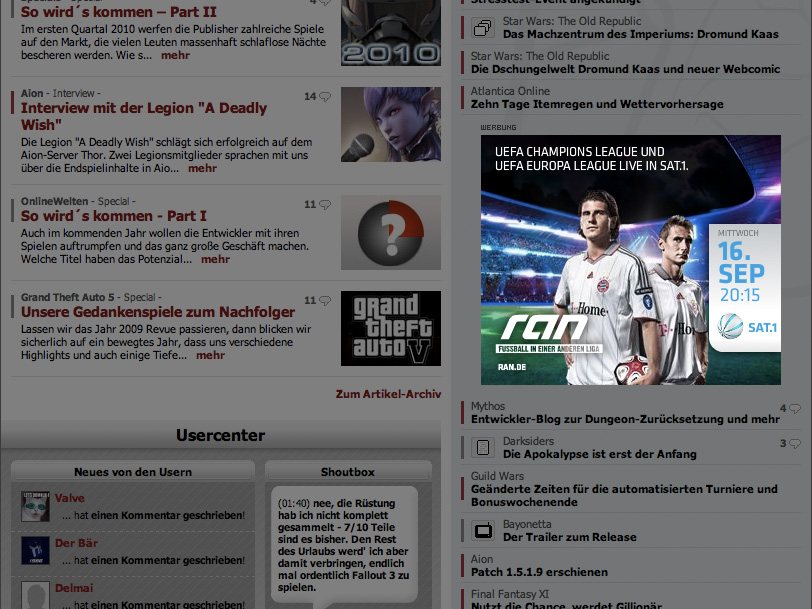Click the video icon next to Bayonetta

coord(483,530)
